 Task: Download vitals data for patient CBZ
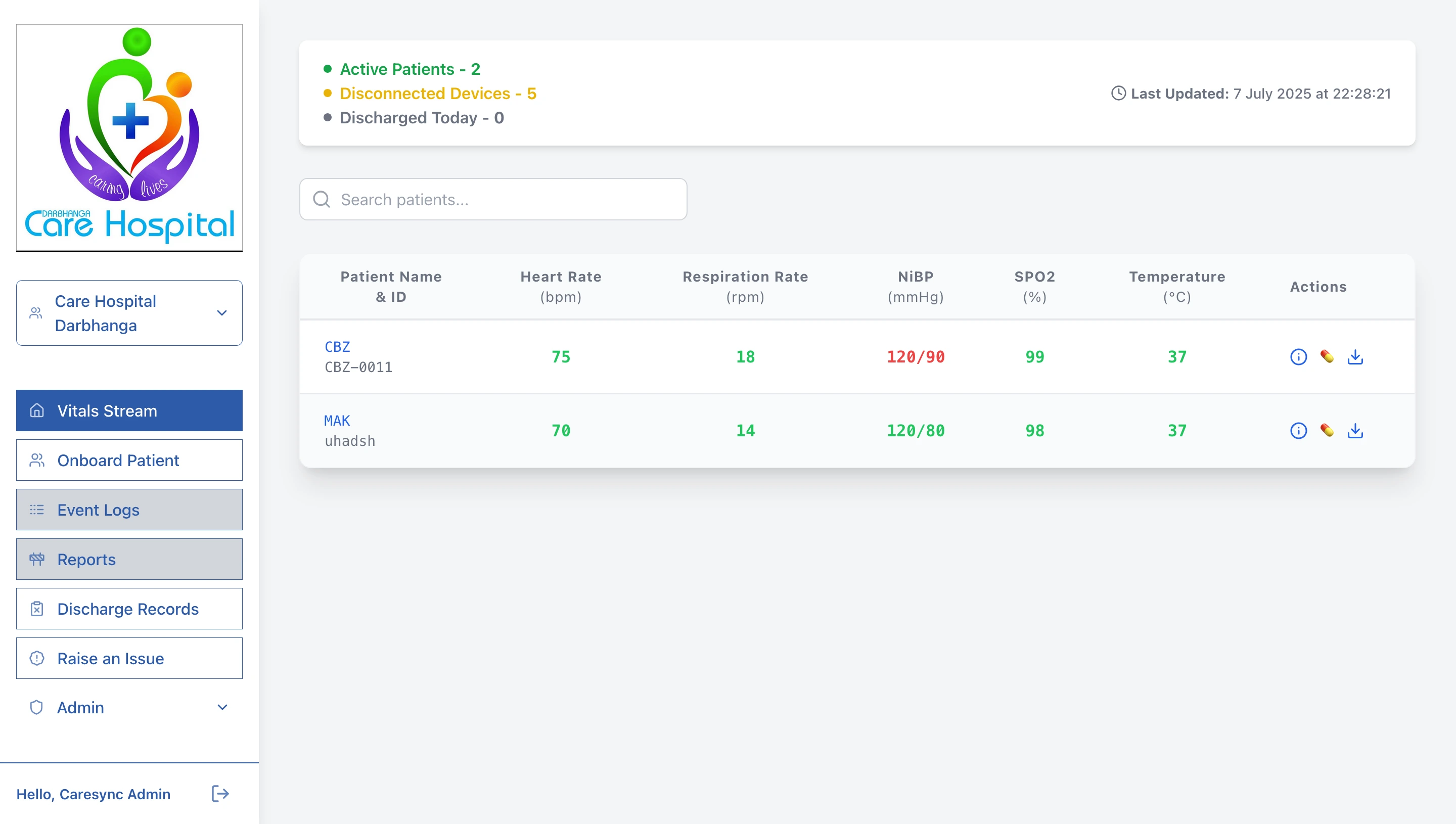tap(1355, 356)
